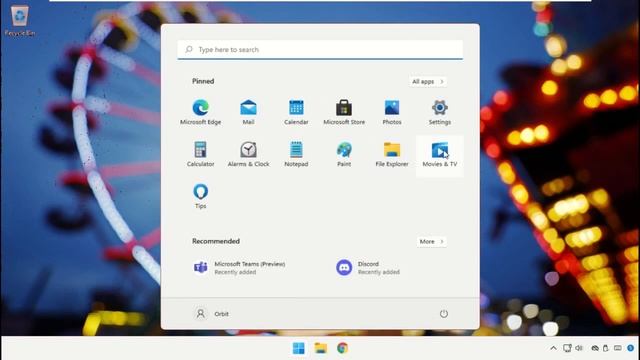The width and height of the screenshot is (640, 360).
Task: Click the network icon in system tray
Action: point(567,348)
